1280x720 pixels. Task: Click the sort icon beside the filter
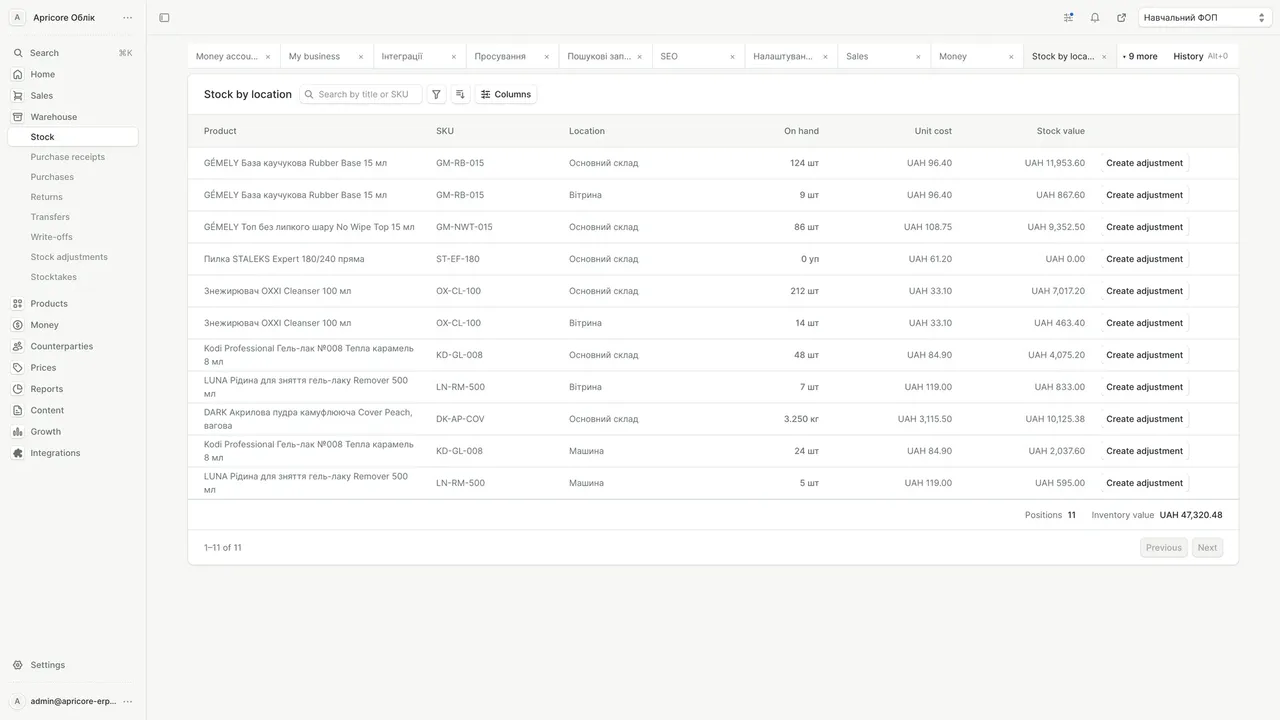(460, 94)
